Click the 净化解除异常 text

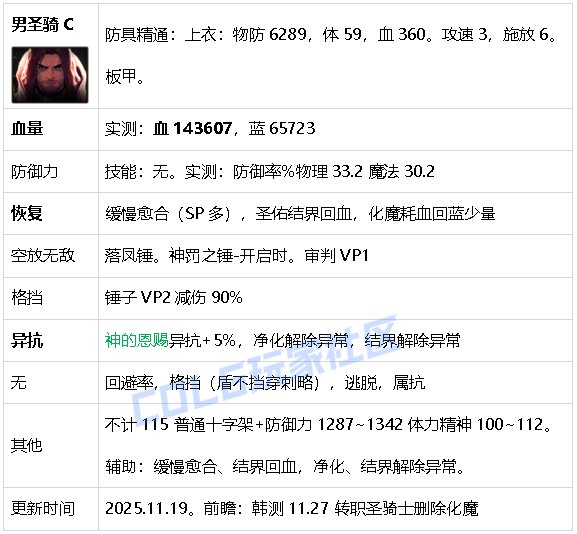[301, 340]
